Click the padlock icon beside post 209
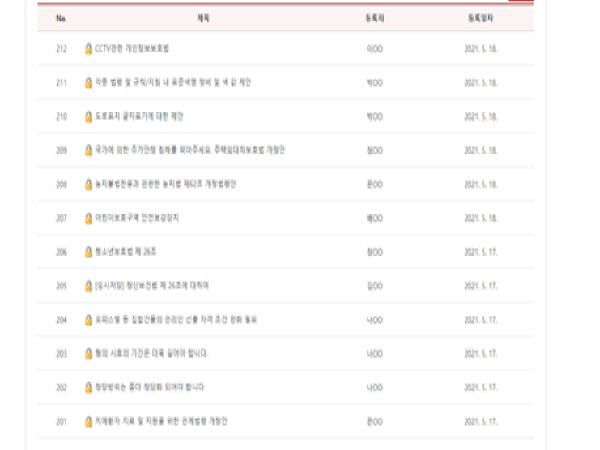The width and height of the screenshot is (600, 450). pos(88,150)
